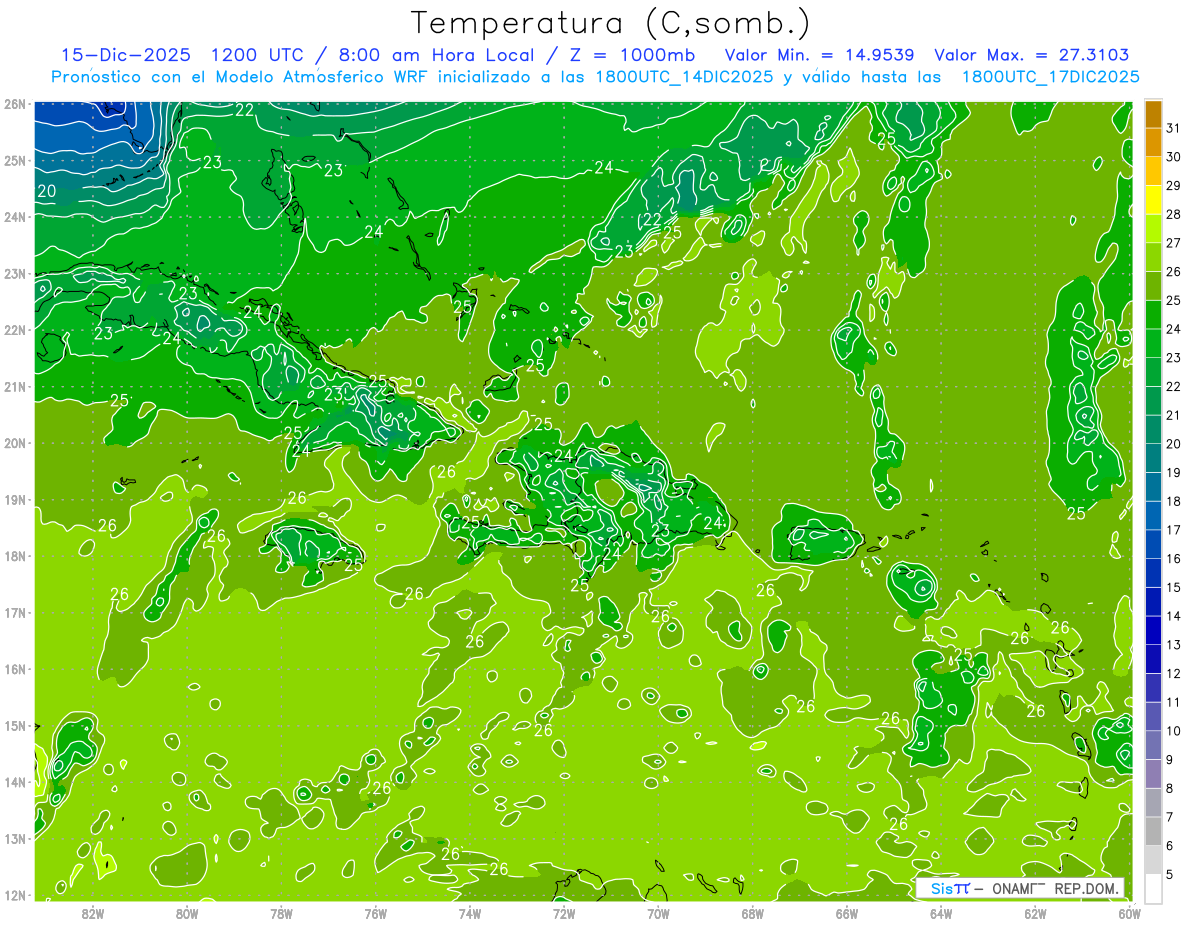This screenshot has width=1200, height=927.
Task: Click the '17N' latitude axis label
Action: click(15, 613)
